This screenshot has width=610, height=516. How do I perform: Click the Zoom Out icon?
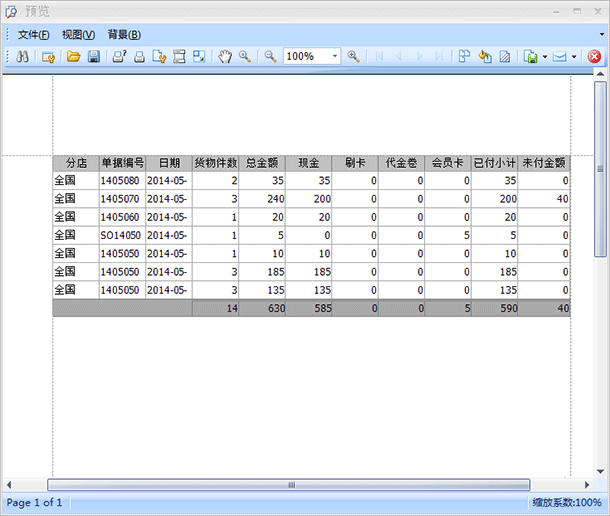[x=270, y=57]
